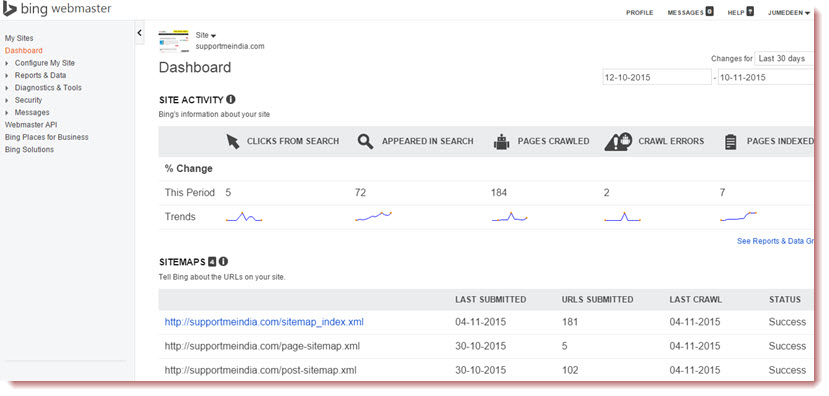
Task: Click the Pages Crawled robot icon
Action: coord(501,142)
